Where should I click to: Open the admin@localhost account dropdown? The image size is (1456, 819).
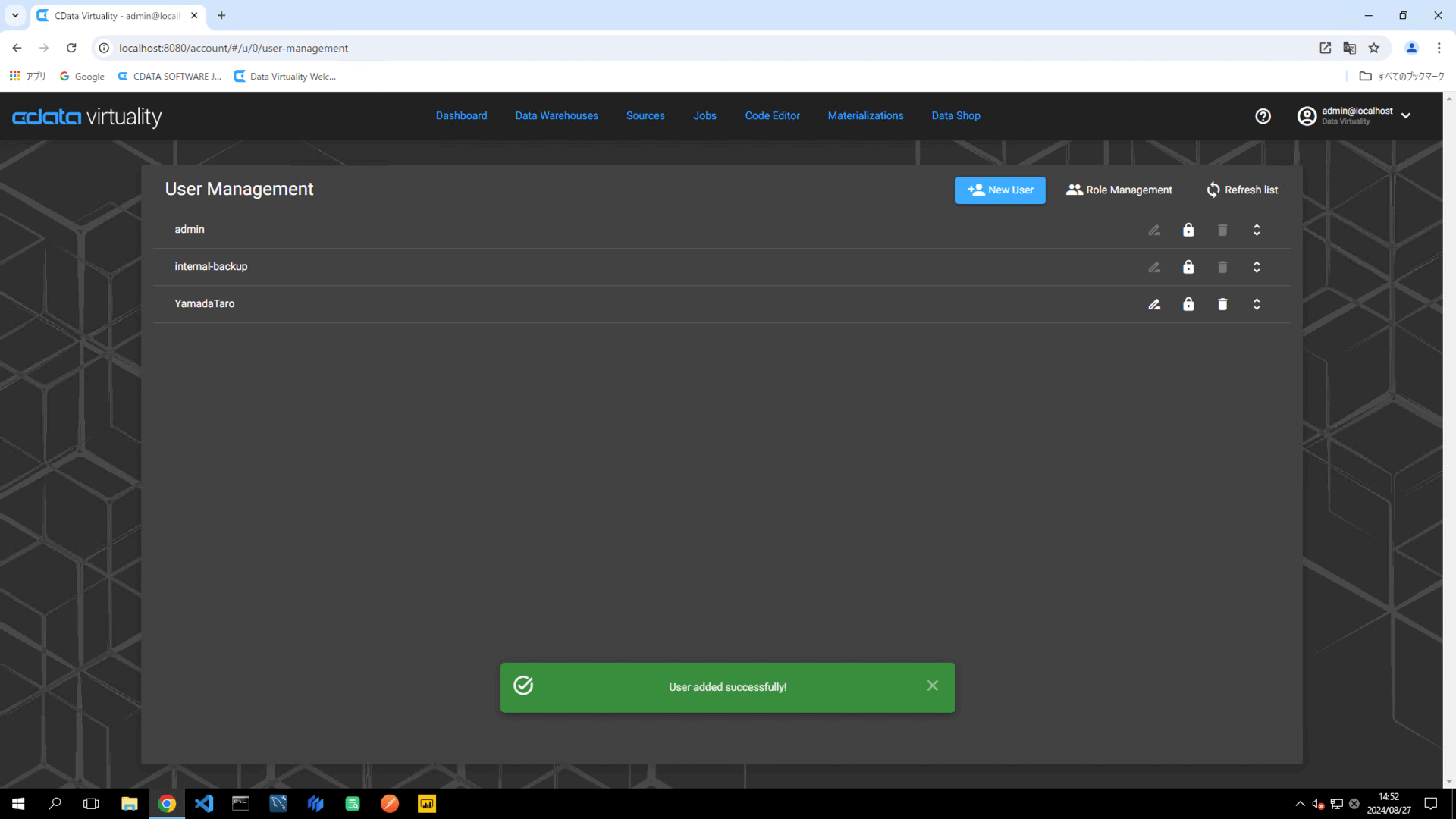1406,116
